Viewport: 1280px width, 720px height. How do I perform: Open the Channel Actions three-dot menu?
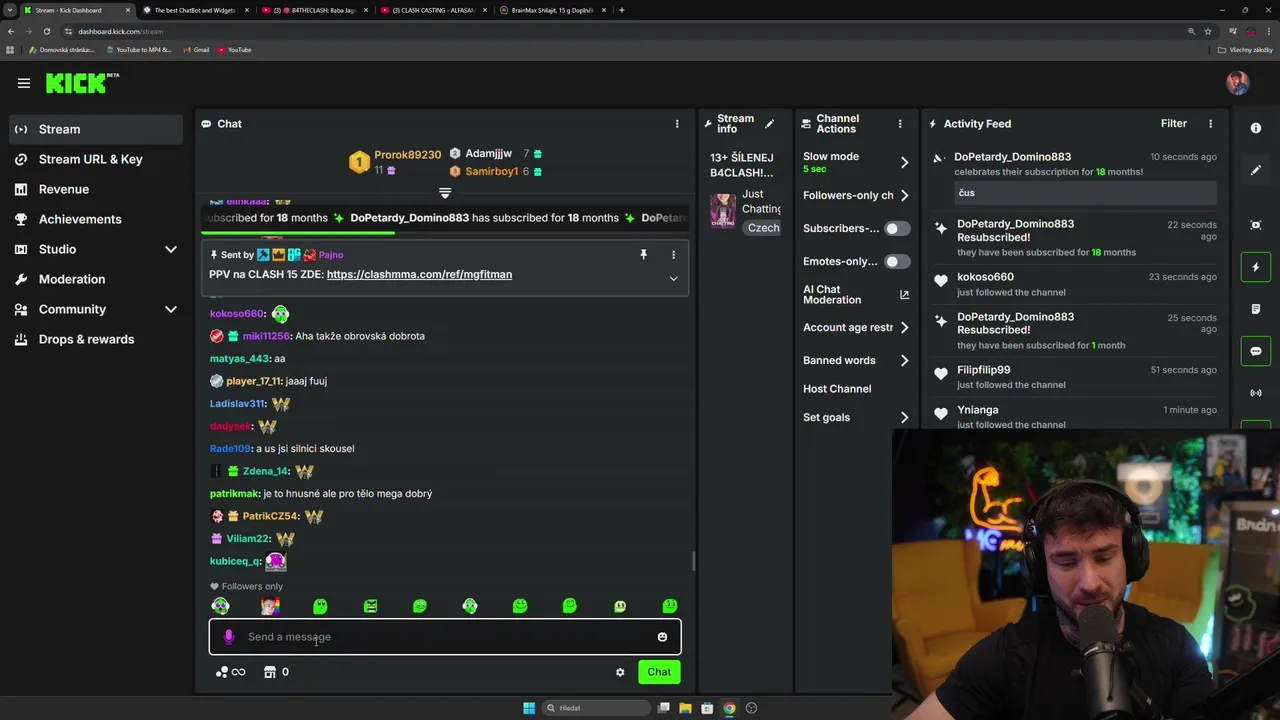click(900, 124)
